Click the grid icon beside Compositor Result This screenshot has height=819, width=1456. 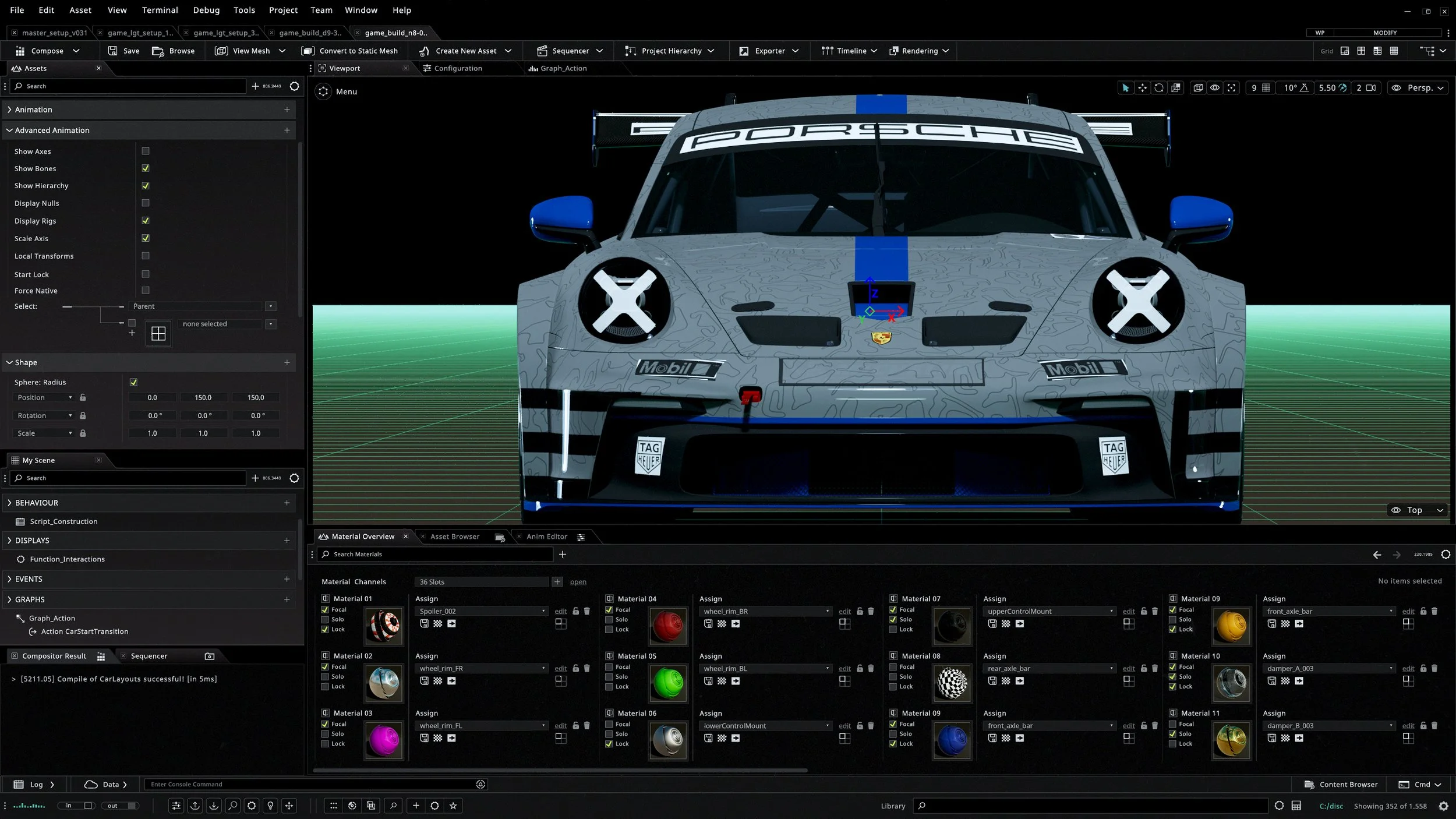pyautogui.click(x=101, y=656)
